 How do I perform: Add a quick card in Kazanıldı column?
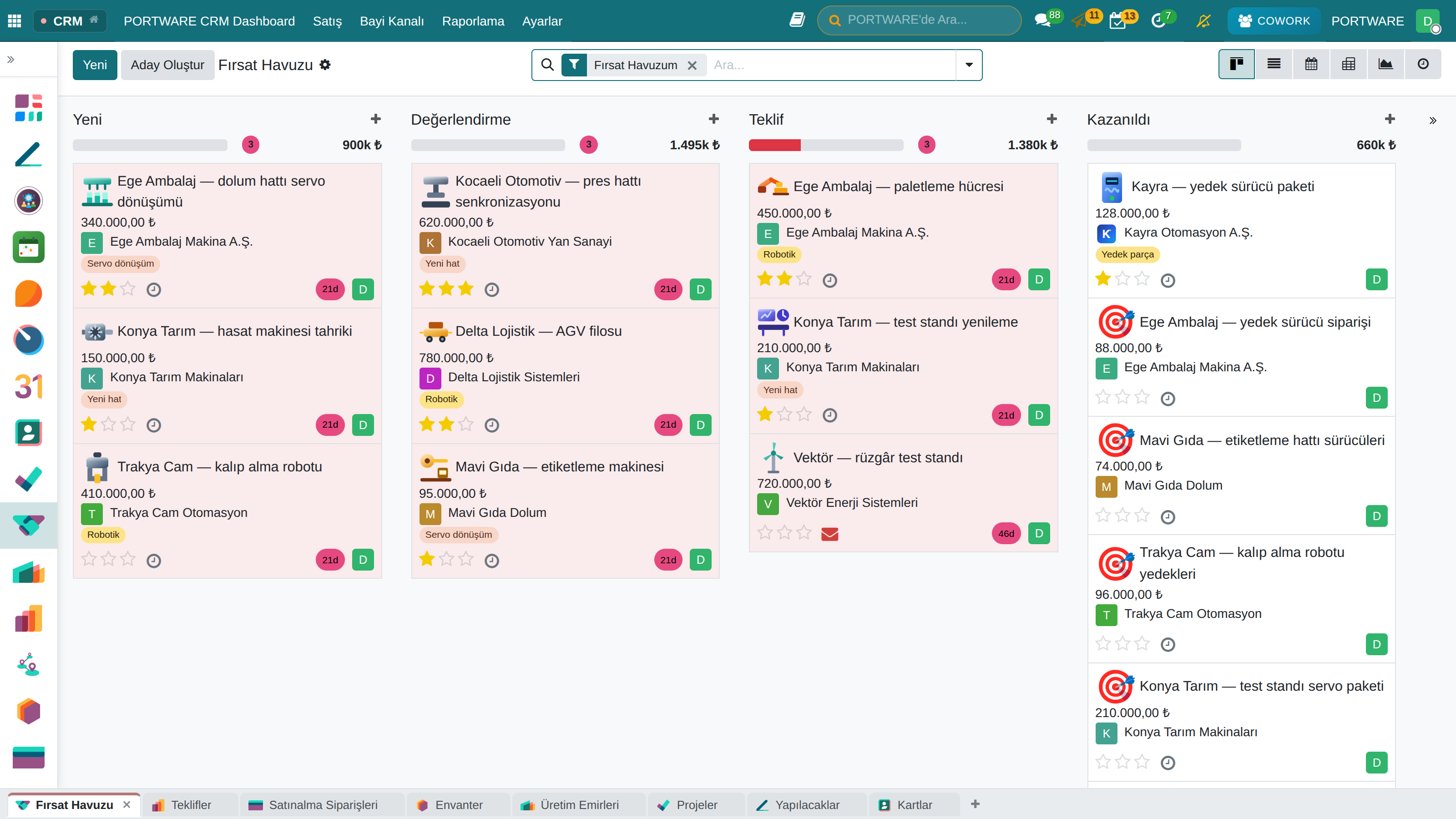[1390, 119]
